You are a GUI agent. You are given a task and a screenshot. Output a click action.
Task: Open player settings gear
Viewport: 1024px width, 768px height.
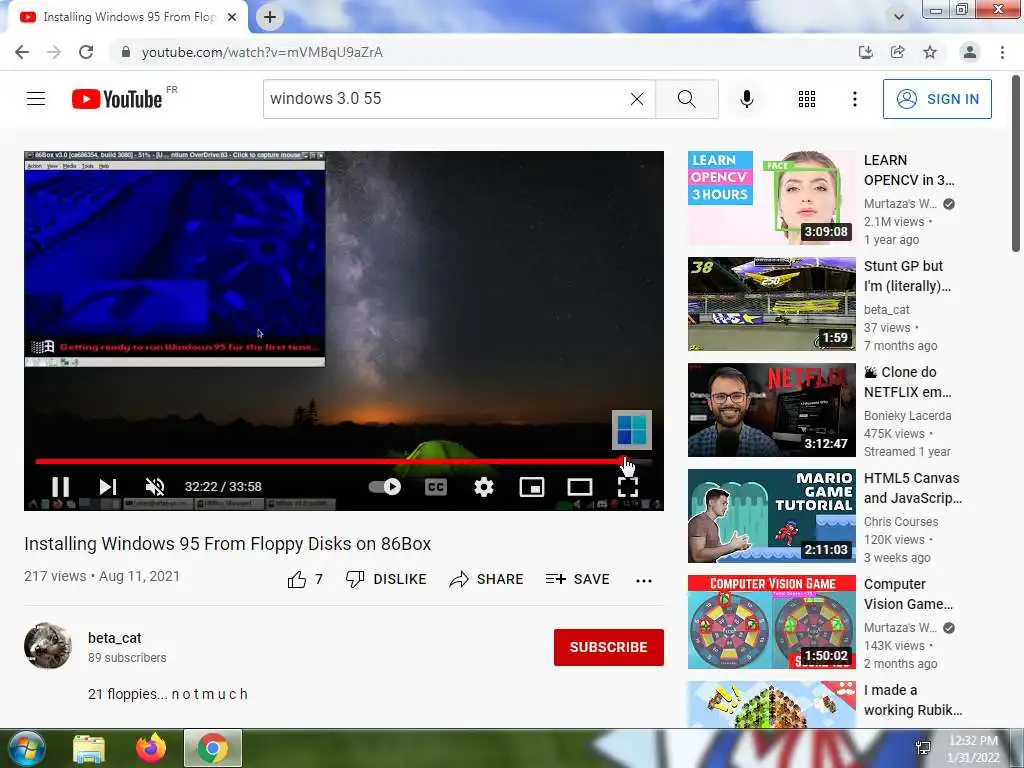[x=484, y=487]
